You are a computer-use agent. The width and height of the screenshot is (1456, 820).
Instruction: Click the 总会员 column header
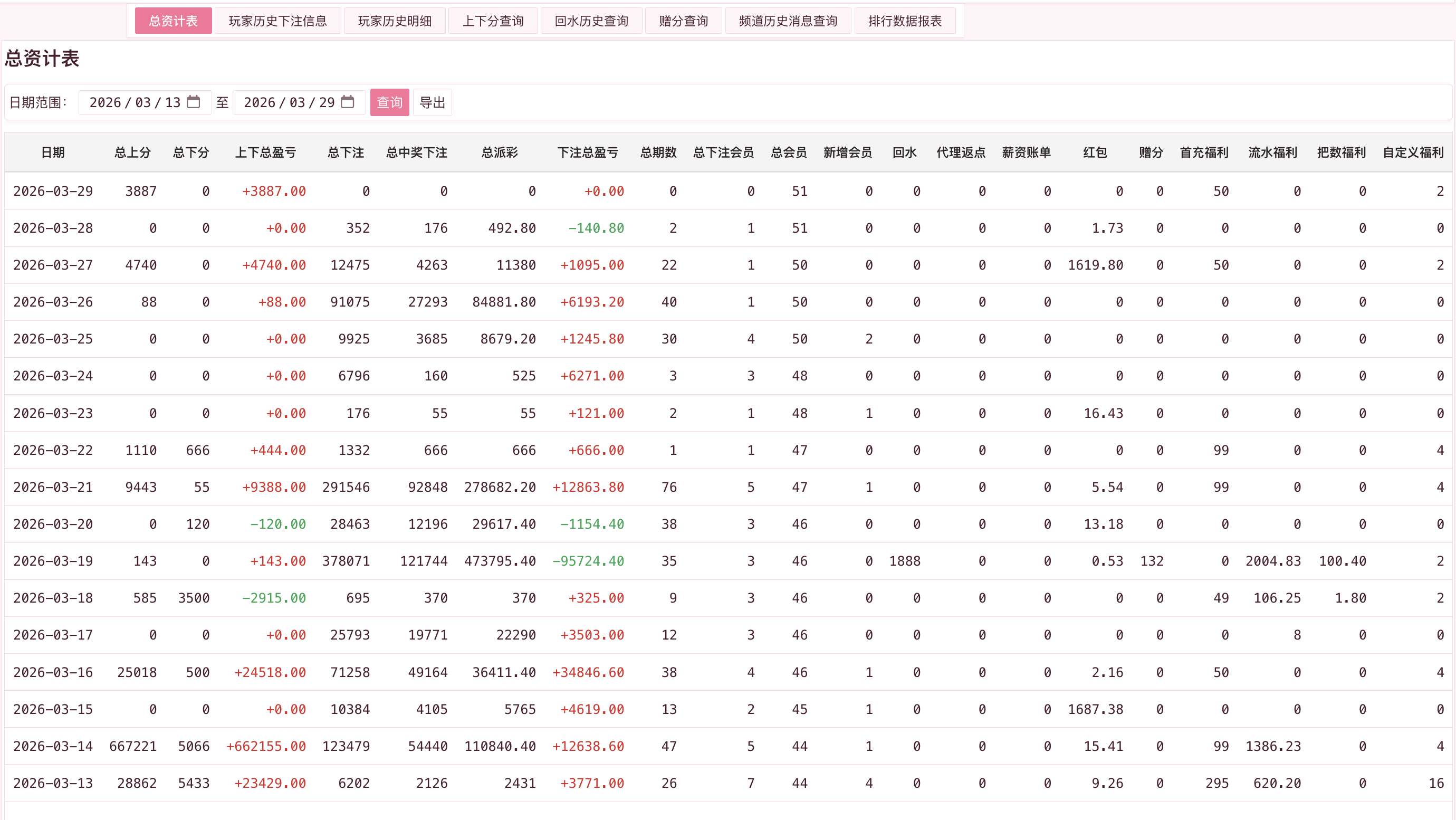tap(789, 152)
